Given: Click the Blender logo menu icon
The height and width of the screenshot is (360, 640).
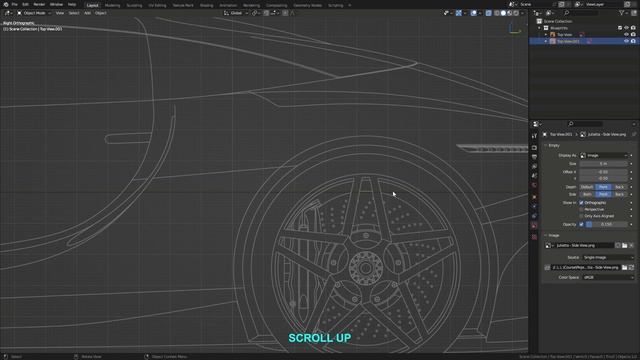Looking at the screenshot, I should (x=6, y=4).
